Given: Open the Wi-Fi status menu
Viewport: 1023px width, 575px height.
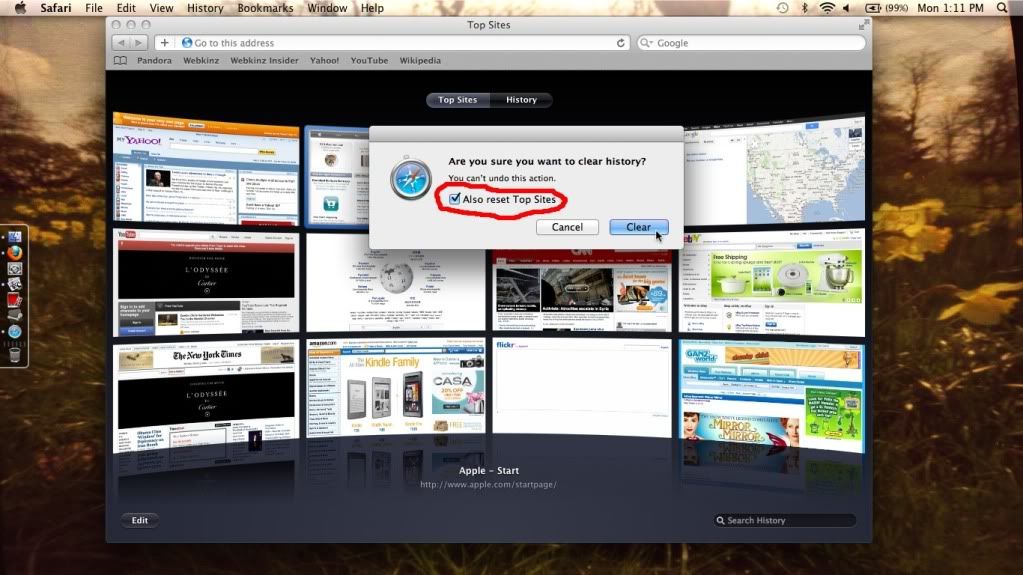Looking at the screenshot, I should [827, 8].
